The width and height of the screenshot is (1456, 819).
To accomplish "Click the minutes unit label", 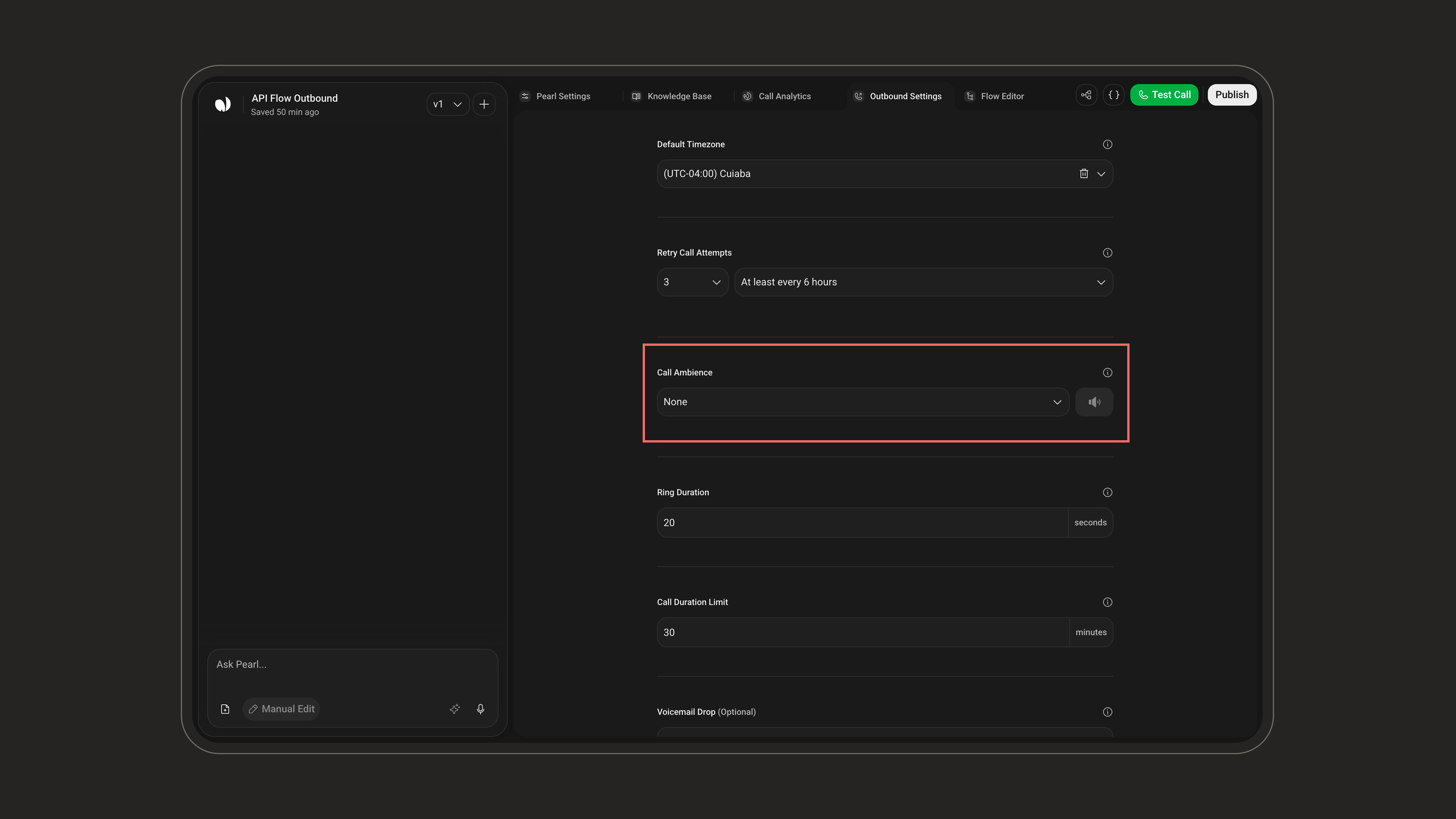I will tap(1091, 632).
